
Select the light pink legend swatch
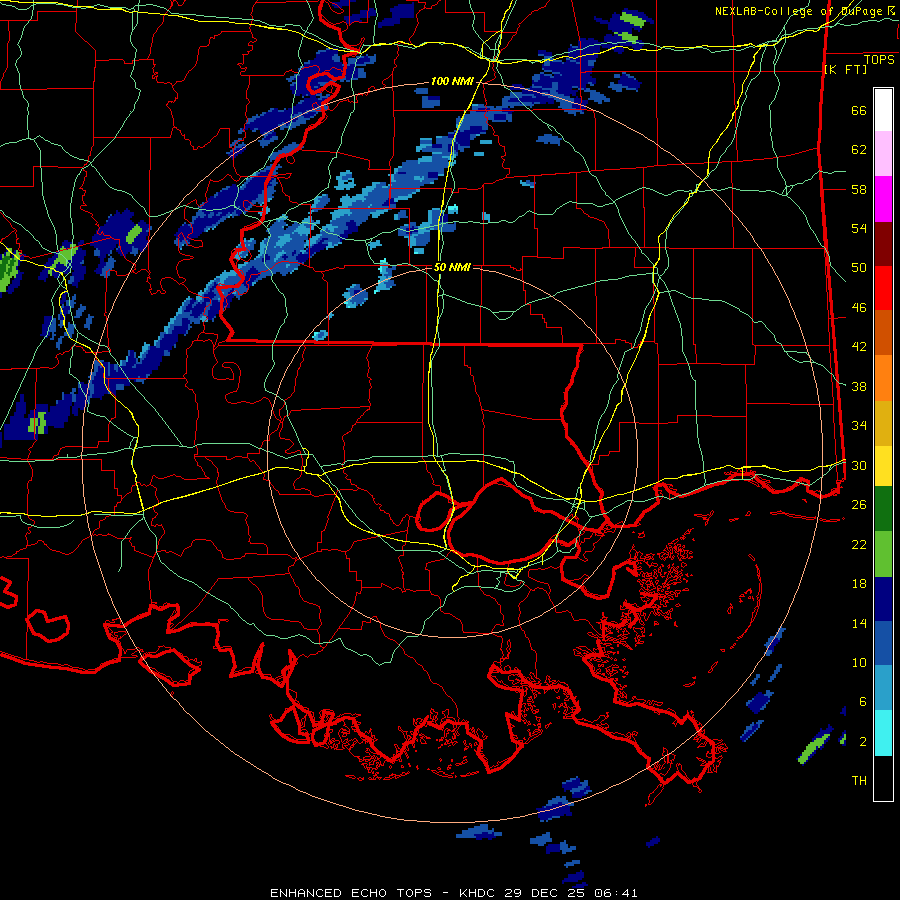point(883,154)
